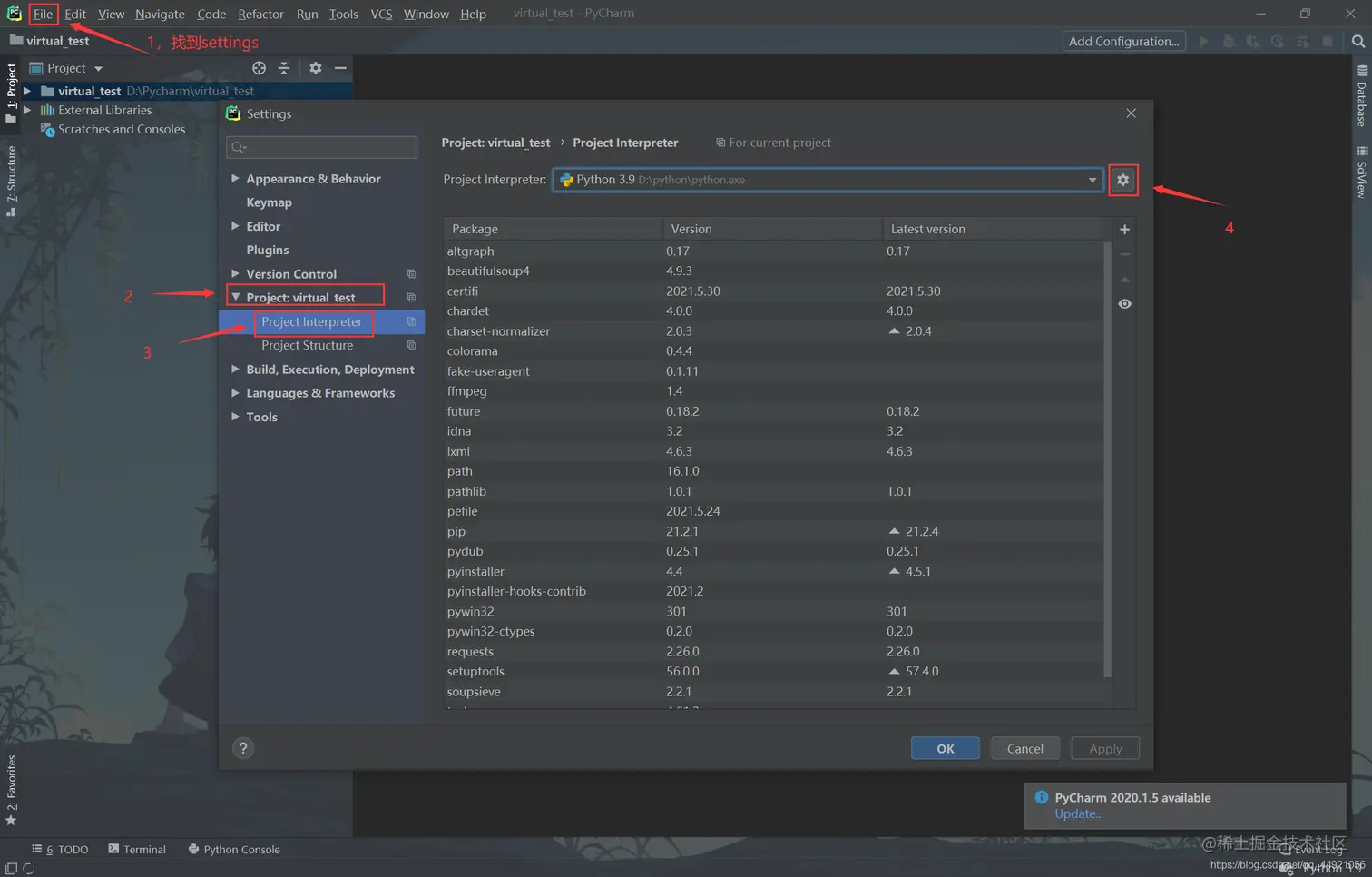This screenshot has height=877, width=1372.
Task: Click the tool window toggle icon at bottom-left corner
Action: pos(11,869)
